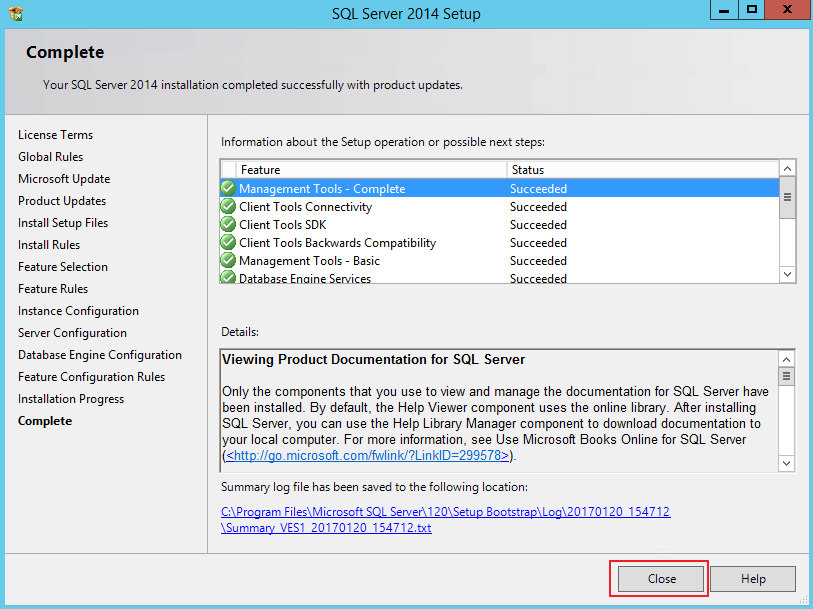Open the go.microsoft.com fwlink documentation link

tap(368, 456)
